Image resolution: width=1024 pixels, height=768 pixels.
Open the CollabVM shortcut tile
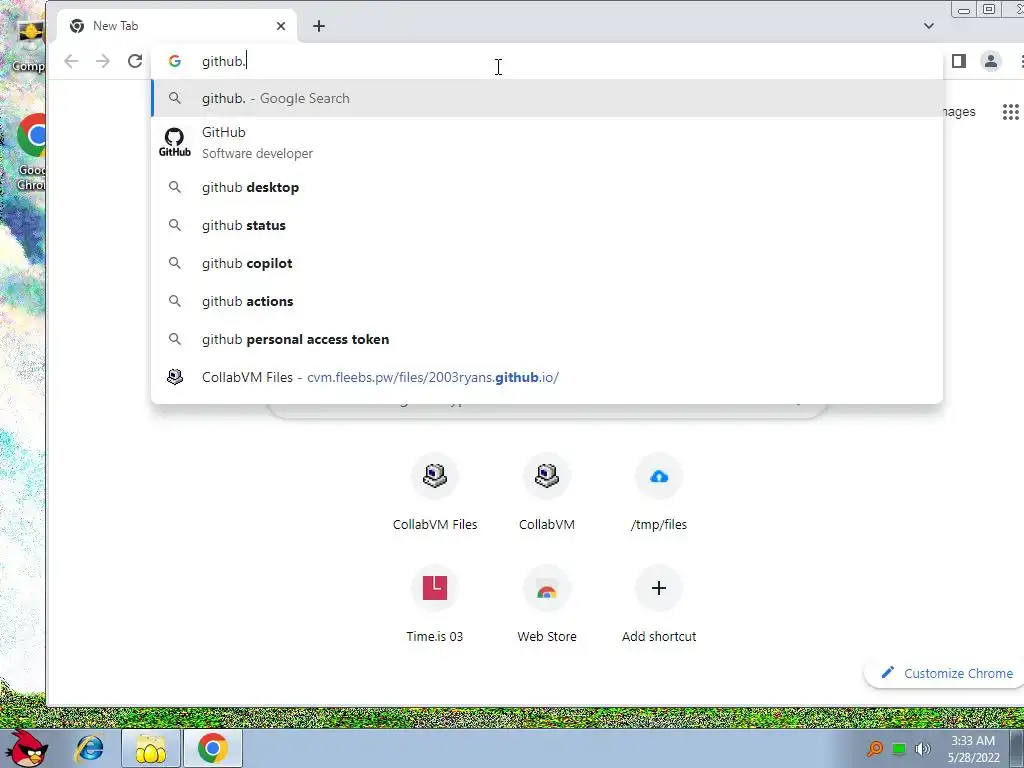point(547,493)
